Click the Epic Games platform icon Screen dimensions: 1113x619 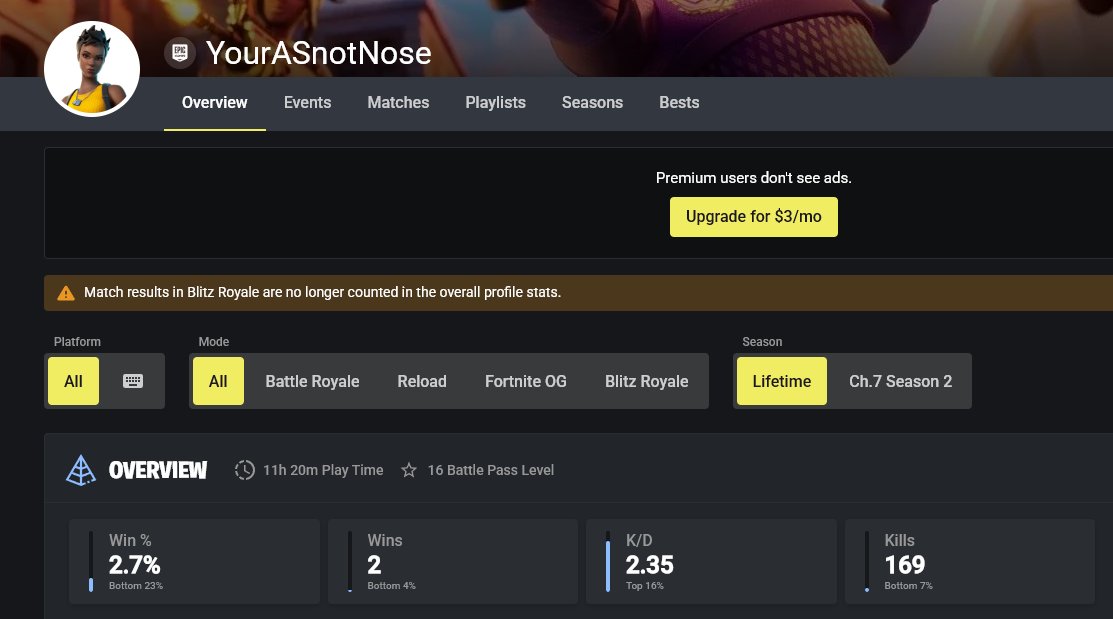(180, 53)
